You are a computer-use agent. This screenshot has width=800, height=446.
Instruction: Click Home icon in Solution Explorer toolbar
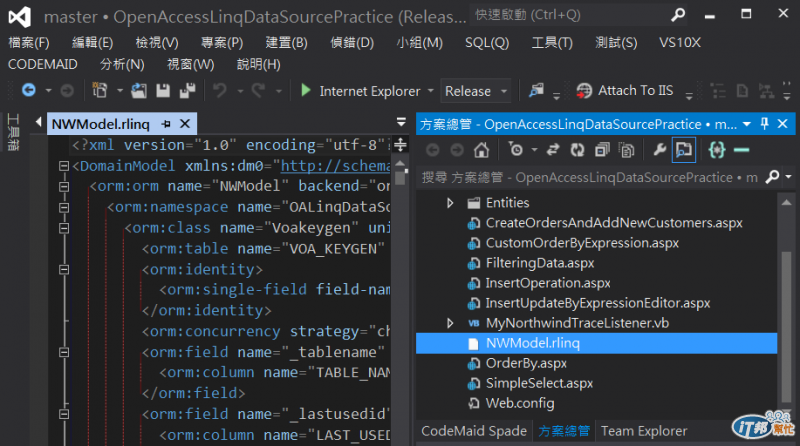pos(481,150)
